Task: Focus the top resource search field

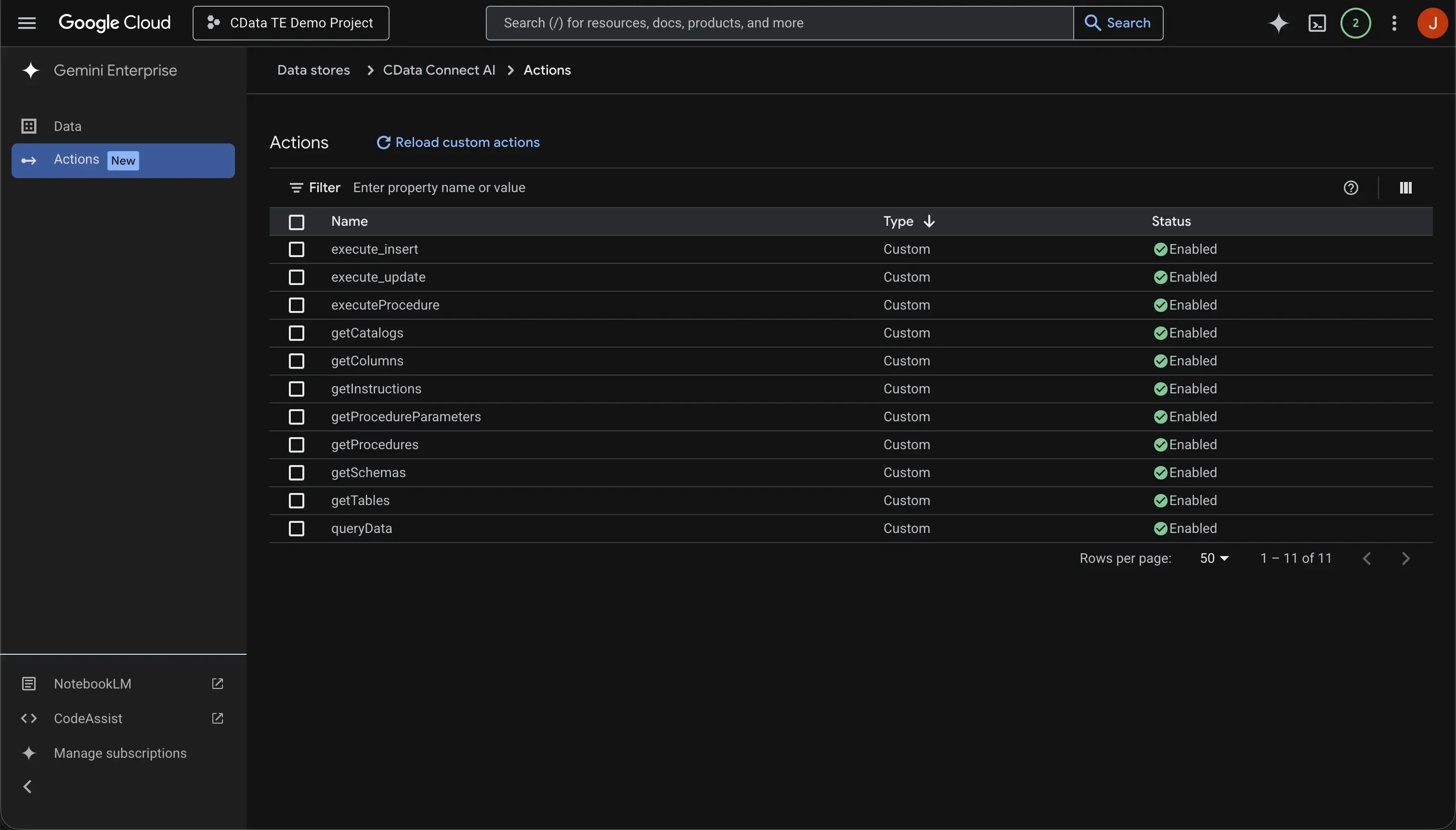Action: tap(780, 23)
